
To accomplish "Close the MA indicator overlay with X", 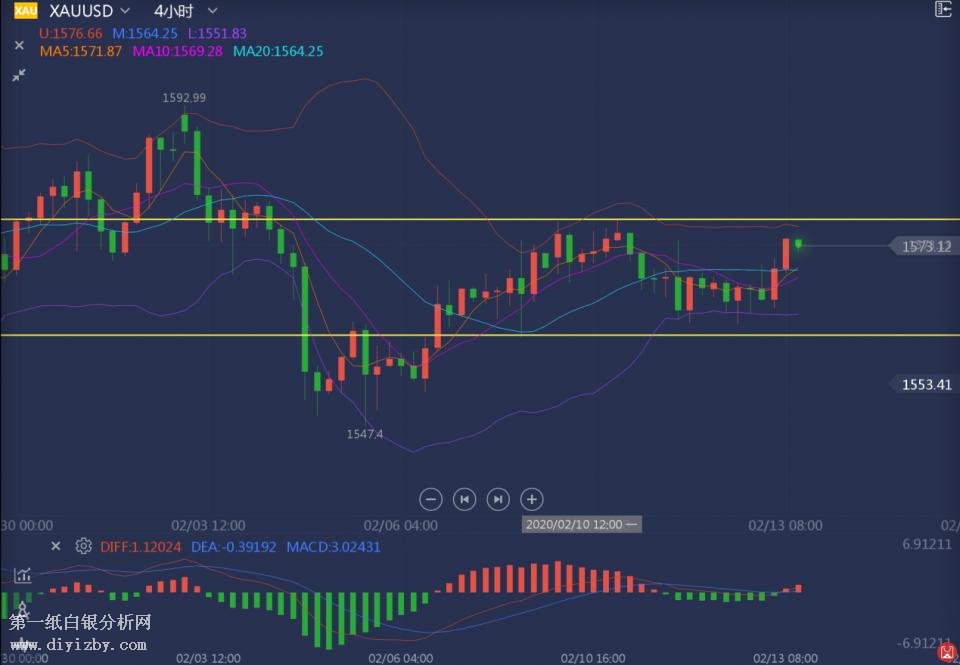I will 19,45.
